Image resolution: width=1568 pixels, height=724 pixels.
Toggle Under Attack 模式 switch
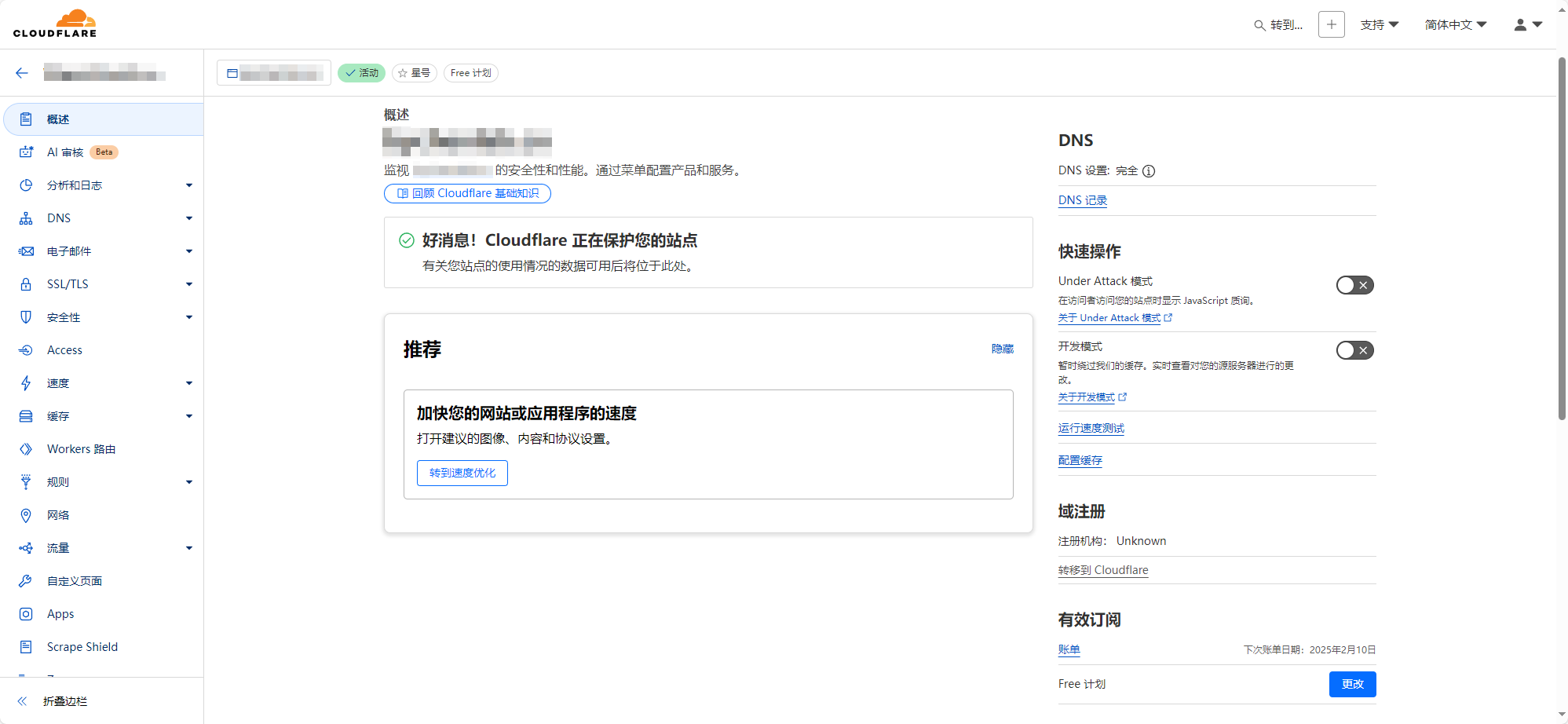click(x=1355, y=285)
